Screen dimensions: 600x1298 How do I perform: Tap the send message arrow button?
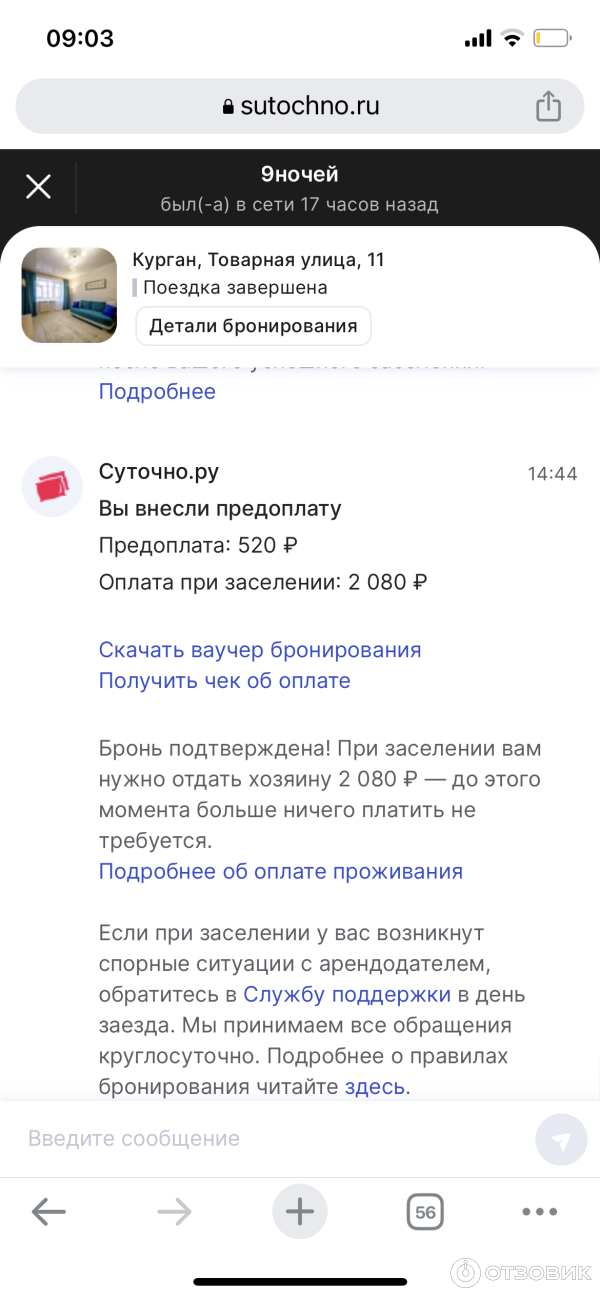click(x=561, y=1140)
